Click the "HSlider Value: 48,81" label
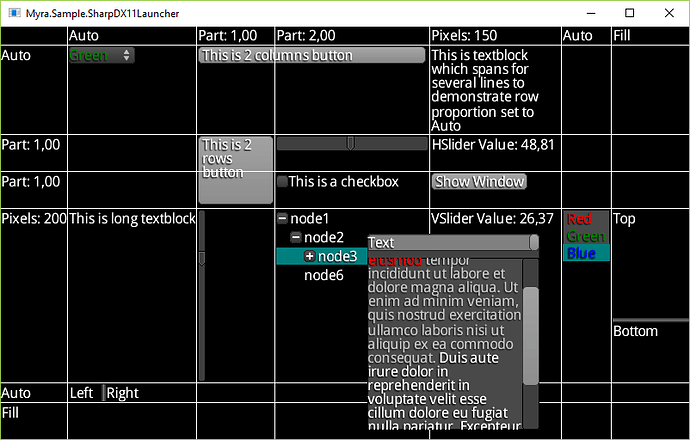Viewport: 690px width, 440px height. click(493, 145)
